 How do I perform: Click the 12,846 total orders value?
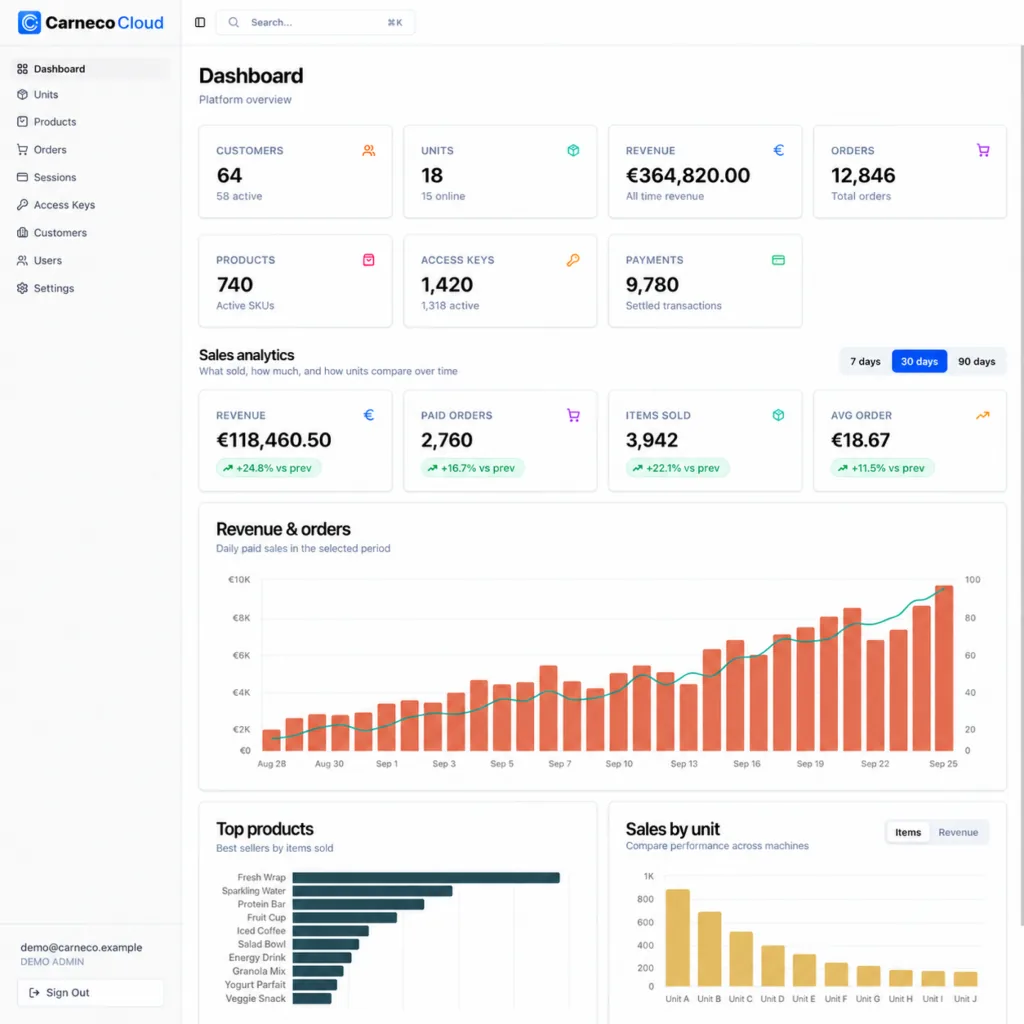(x=863, y=175)
